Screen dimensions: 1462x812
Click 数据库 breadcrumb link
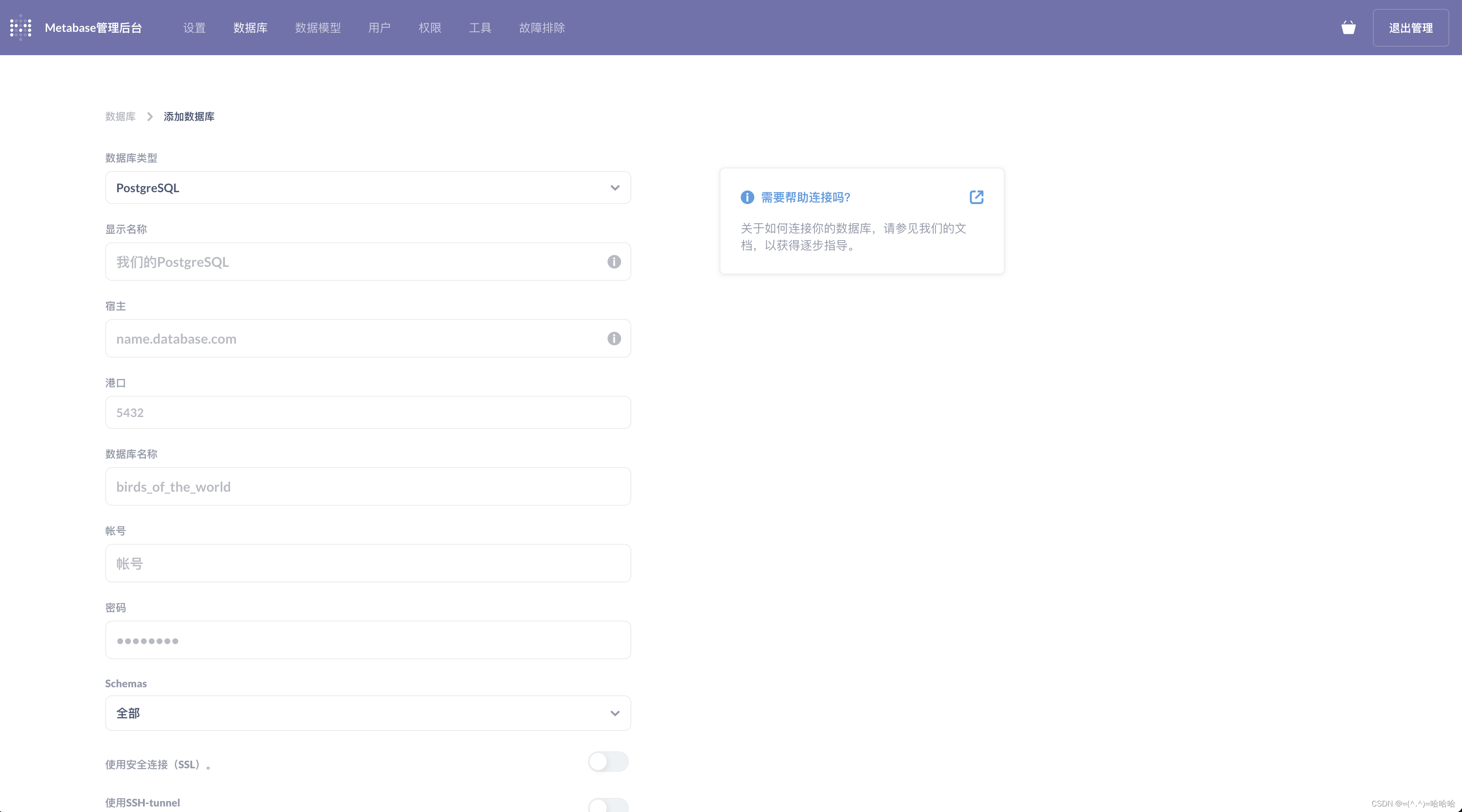pyautogui.click(x=120, y=116)
